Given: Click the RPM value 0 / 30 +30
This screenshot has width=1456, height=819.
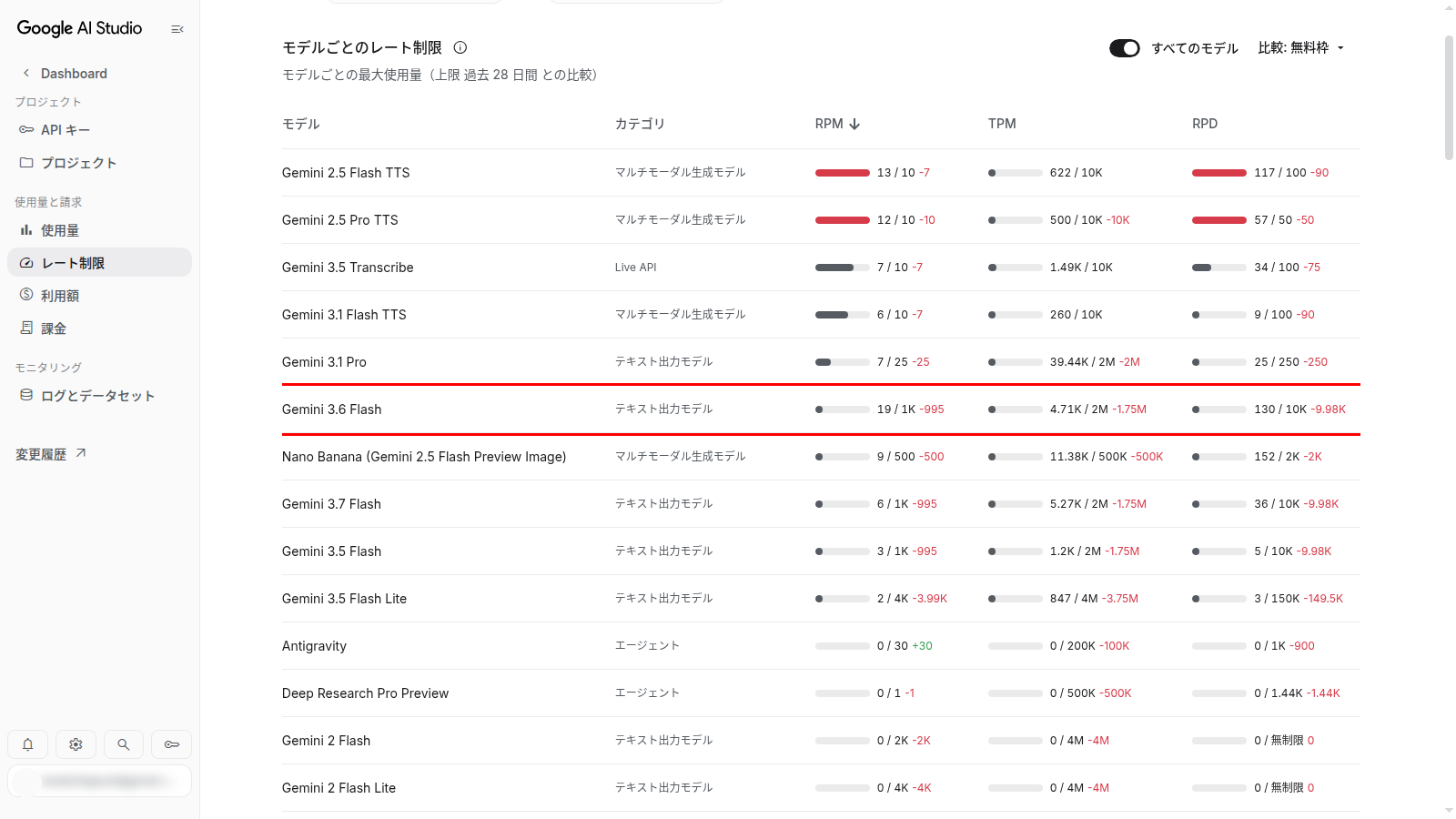Looking at the screenshot, I should [905, 646].
